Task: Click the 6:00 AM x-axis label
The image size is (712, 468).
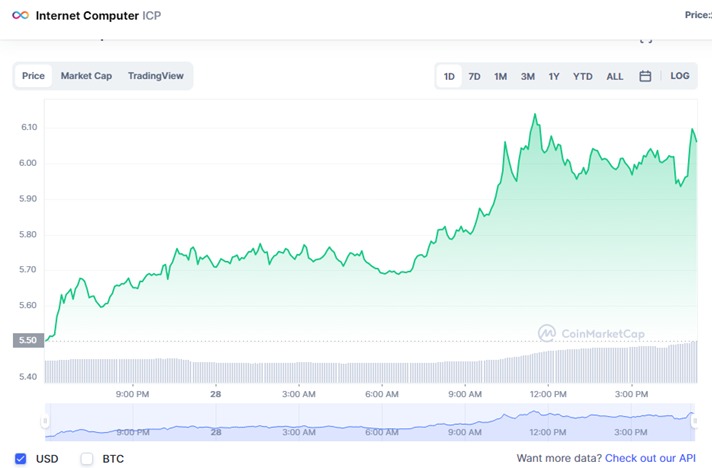Action: (x=382, y=394)
